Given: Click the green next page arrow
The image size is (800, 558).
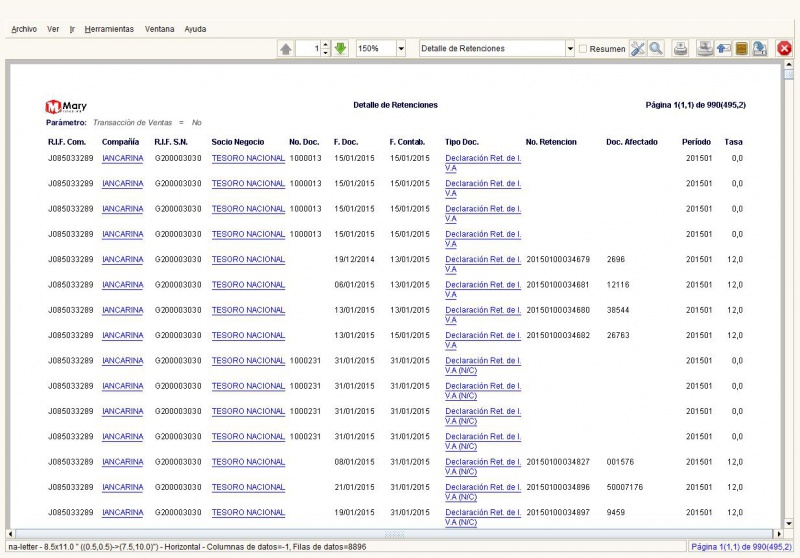Looking at the screenshot, I should (341, 48).
